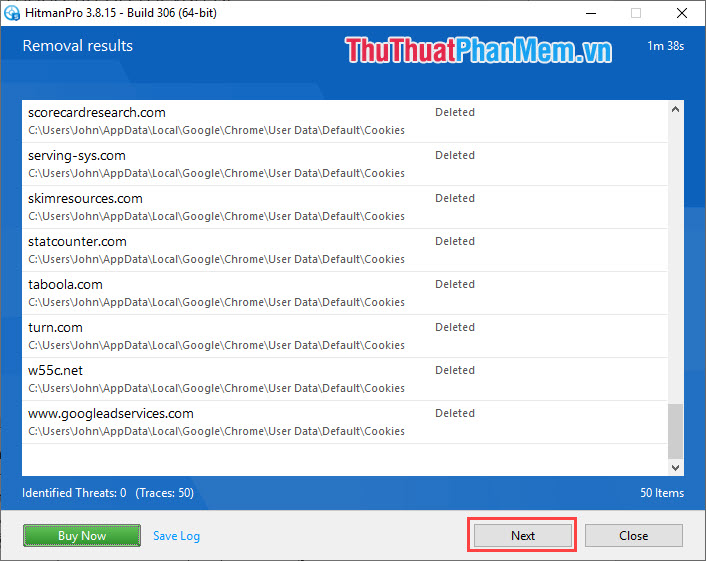706x561 pixels.
Task: Select the scorecardresearch.com entry
Action: click(x=344, y=121)
